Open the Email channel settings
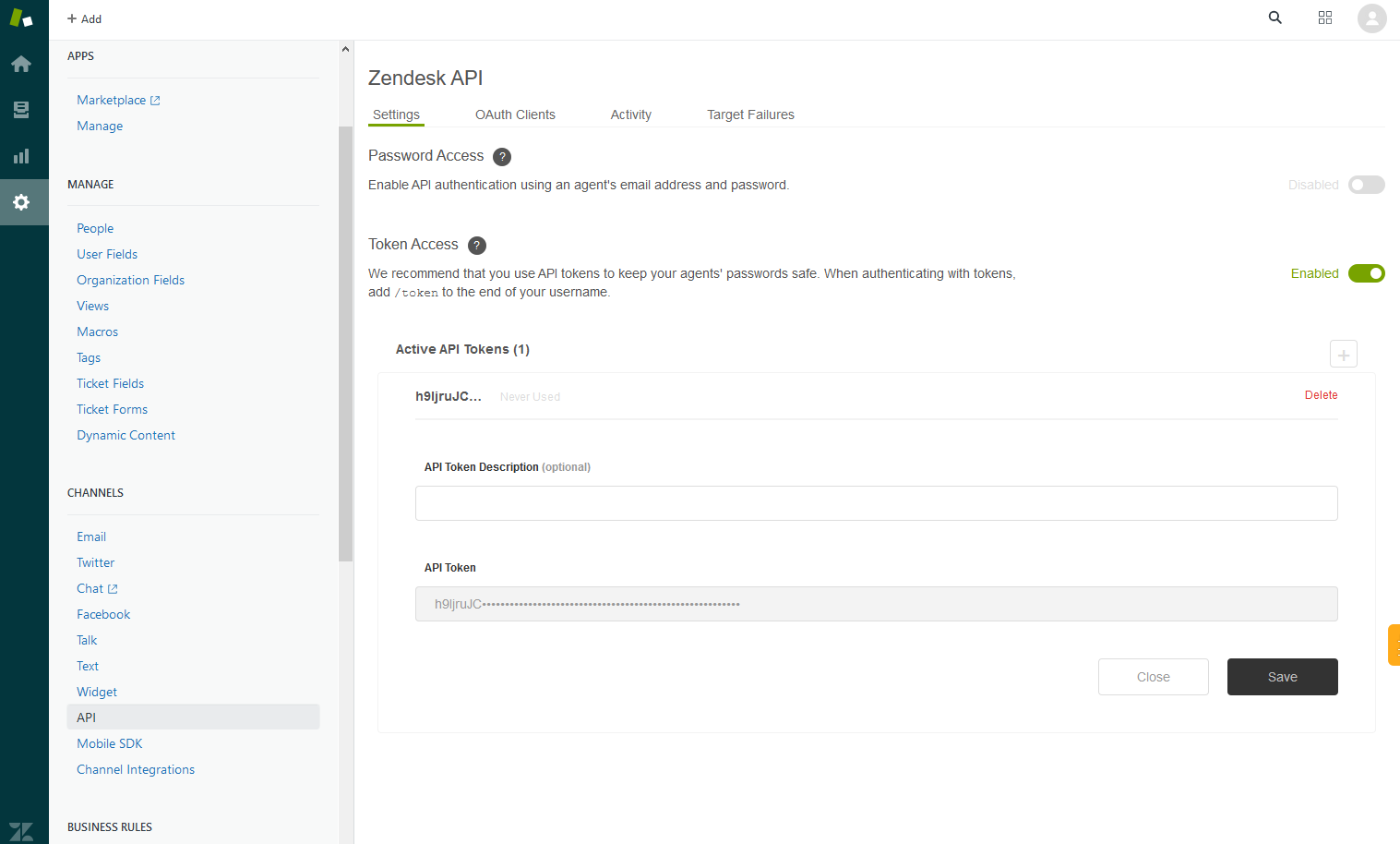This screenshot has width=1400, height=844. click(91, 537)
